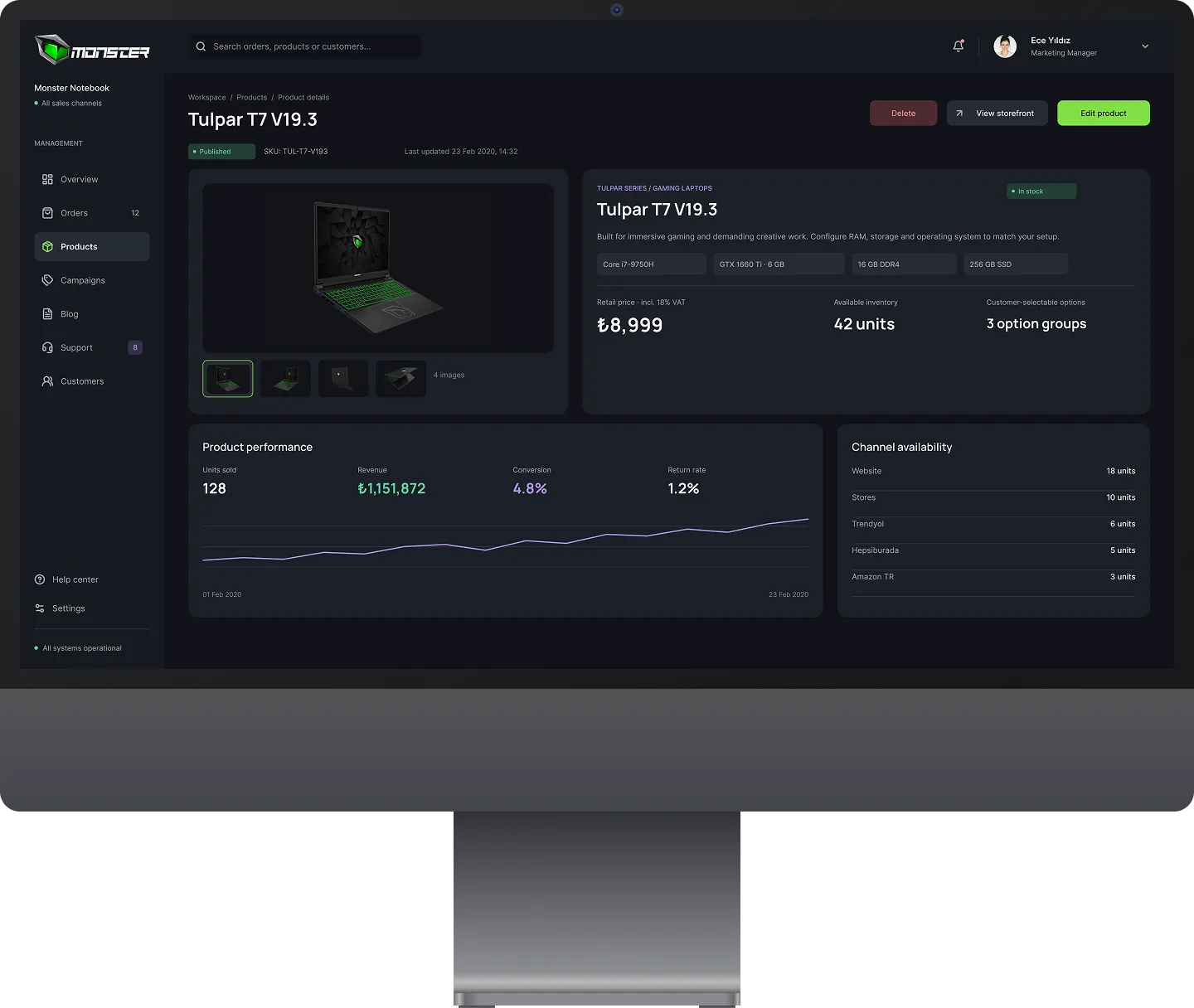
Task: Click the conversion value 4.8%
Action: coord(530,489)
